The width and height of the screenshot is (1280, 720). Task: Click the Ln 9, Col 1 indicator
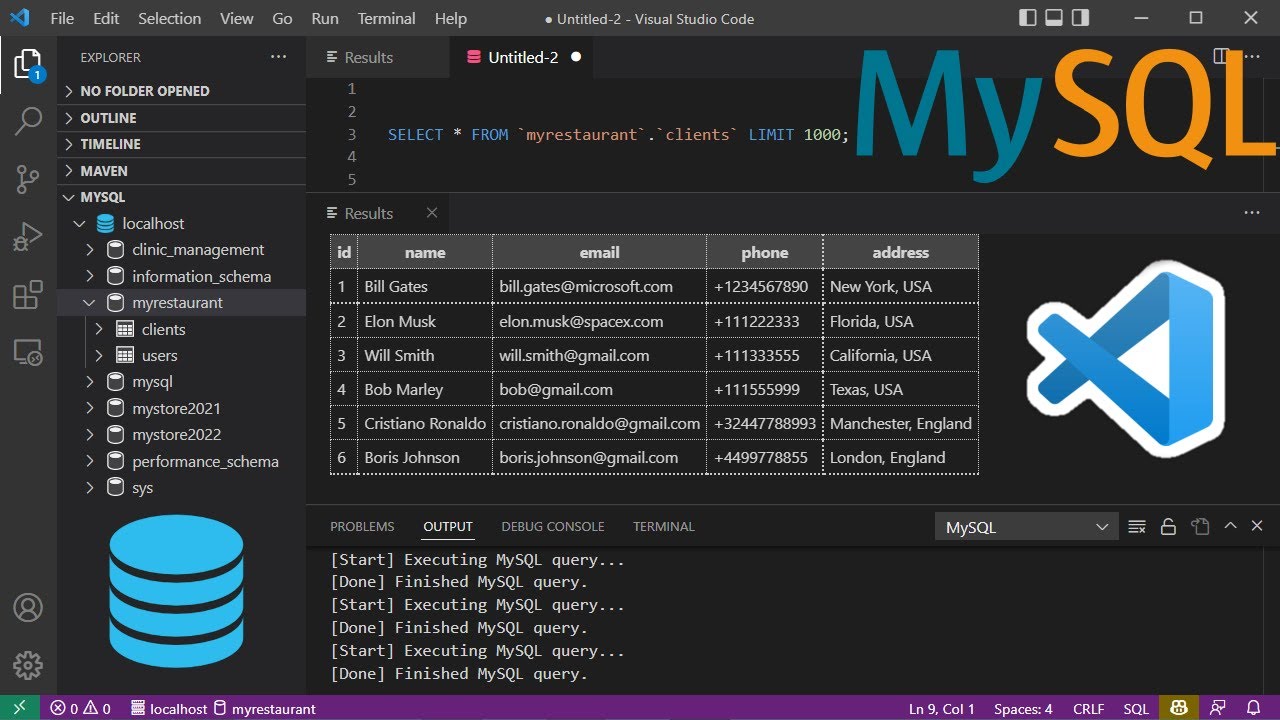pos(942,708)
